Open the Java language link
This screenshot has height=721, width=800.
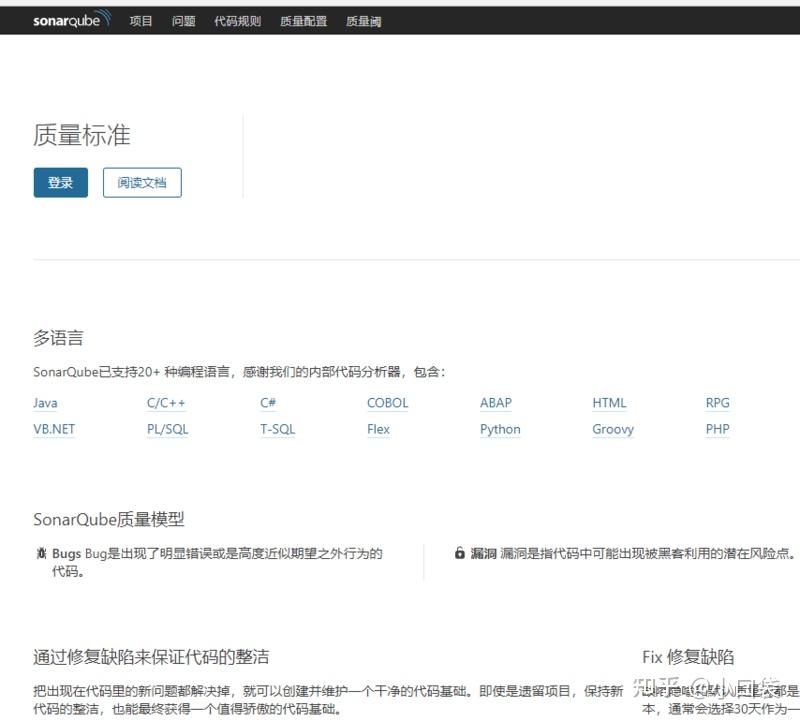[44, 403]
